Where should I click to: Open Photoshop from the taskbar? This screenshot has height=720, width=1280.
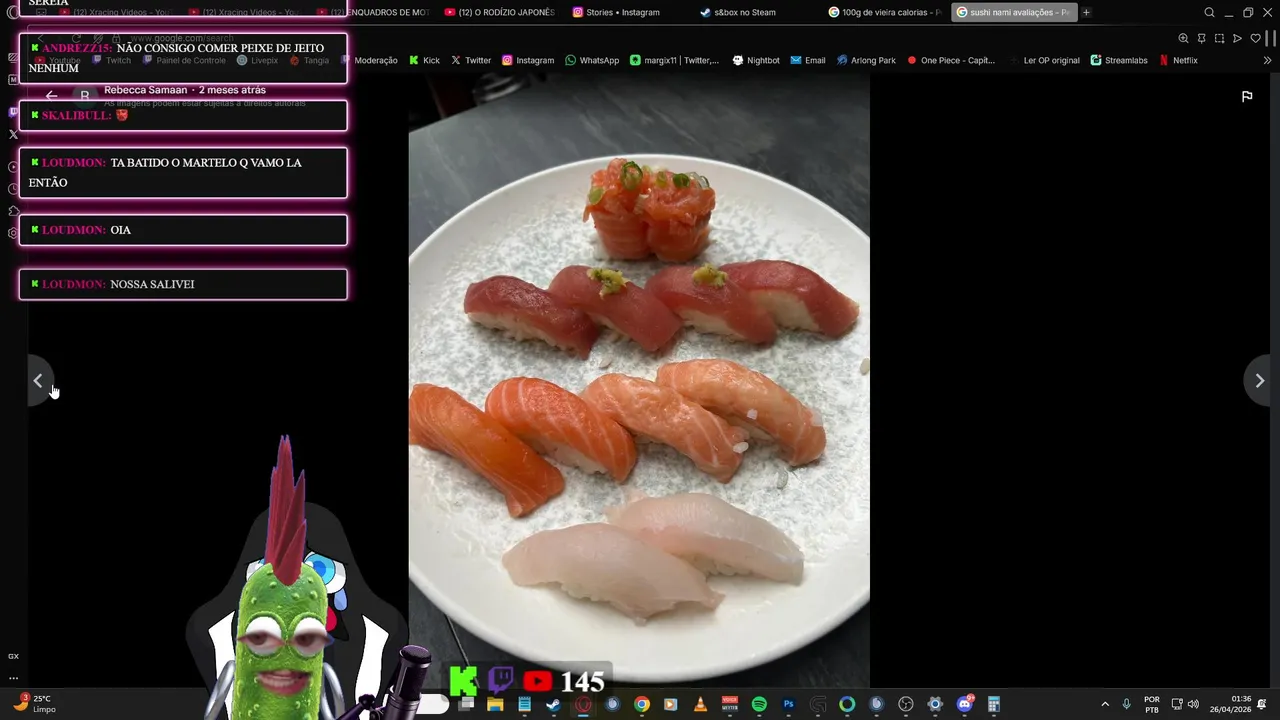pyautogui.click(x=789, y=704)
